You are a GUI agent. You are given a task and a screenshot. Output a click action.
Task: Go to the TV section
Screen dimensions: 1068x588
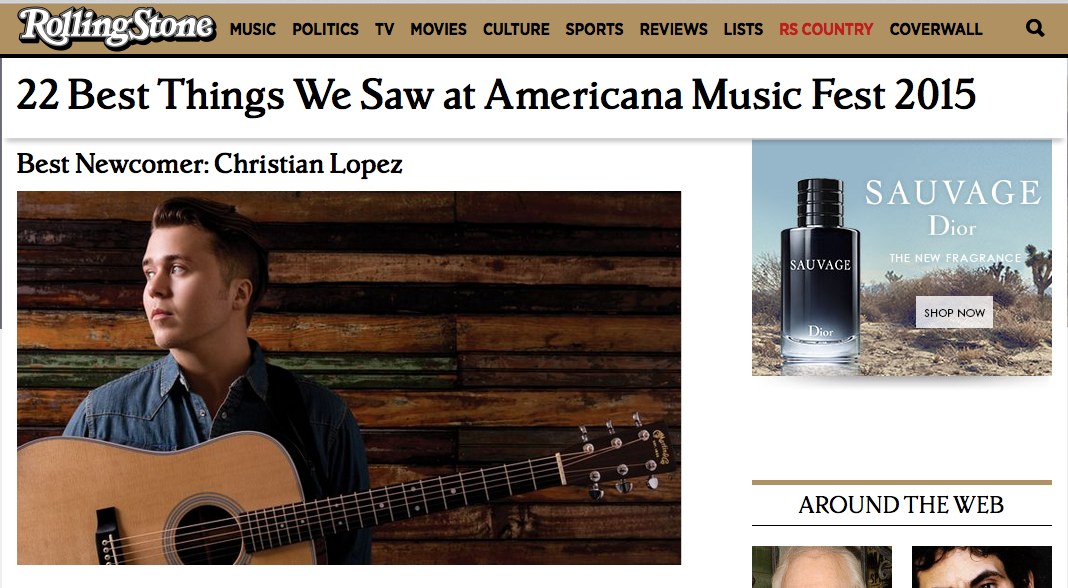point(384,29)
